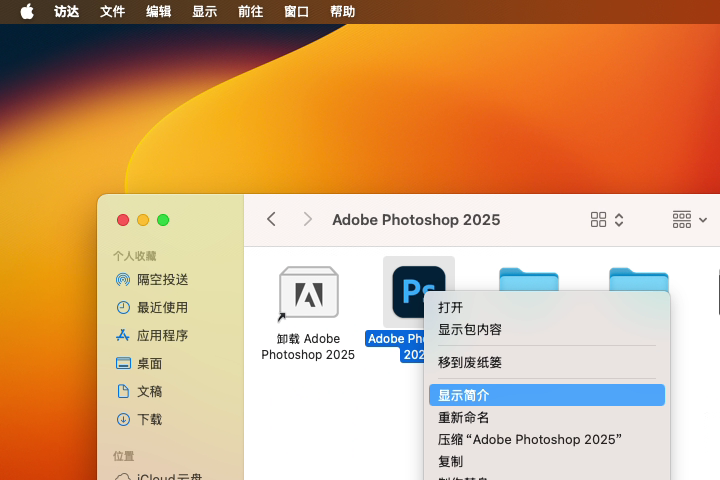The image size is (720, 480).
Task: Click the document icon beside 文稿
Action: coord(123,391)
